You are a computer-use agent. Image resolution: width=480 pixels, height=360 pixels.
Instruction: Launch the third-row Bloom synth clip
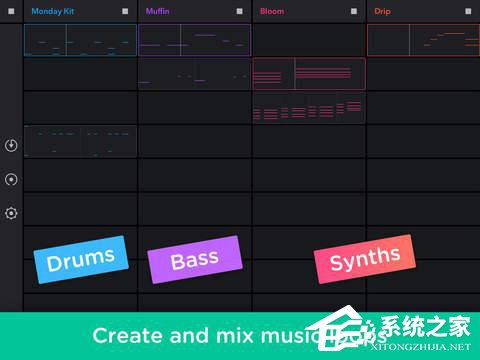(x=309, y=108)
